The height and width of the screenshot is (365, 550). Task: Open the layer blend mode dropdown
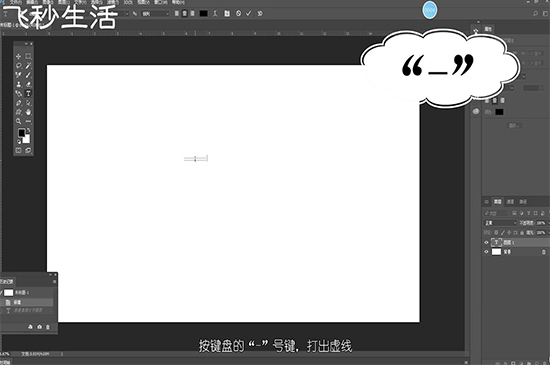(501, 223)
